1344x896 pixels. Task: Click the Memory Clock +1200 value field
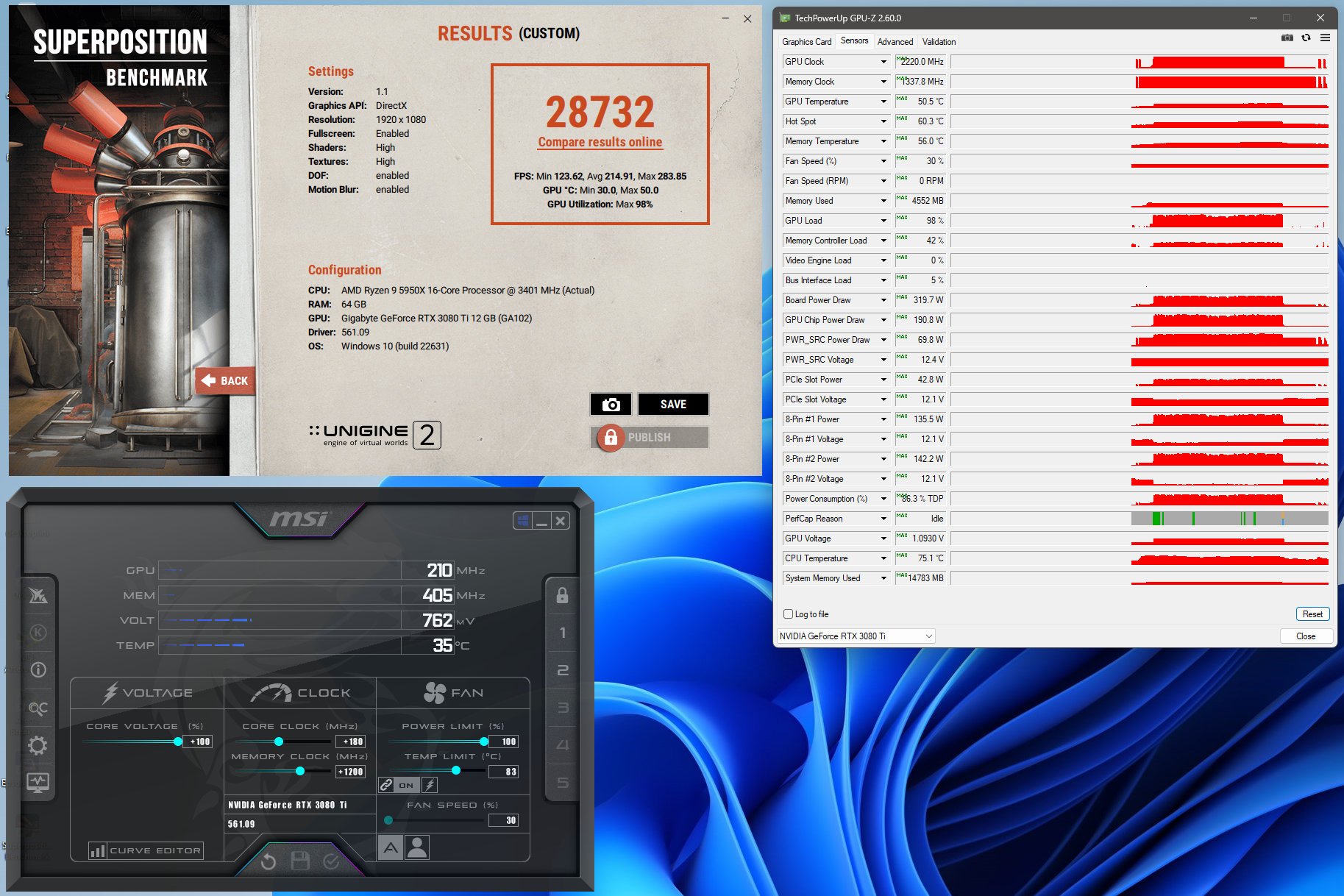pos(351,772)
